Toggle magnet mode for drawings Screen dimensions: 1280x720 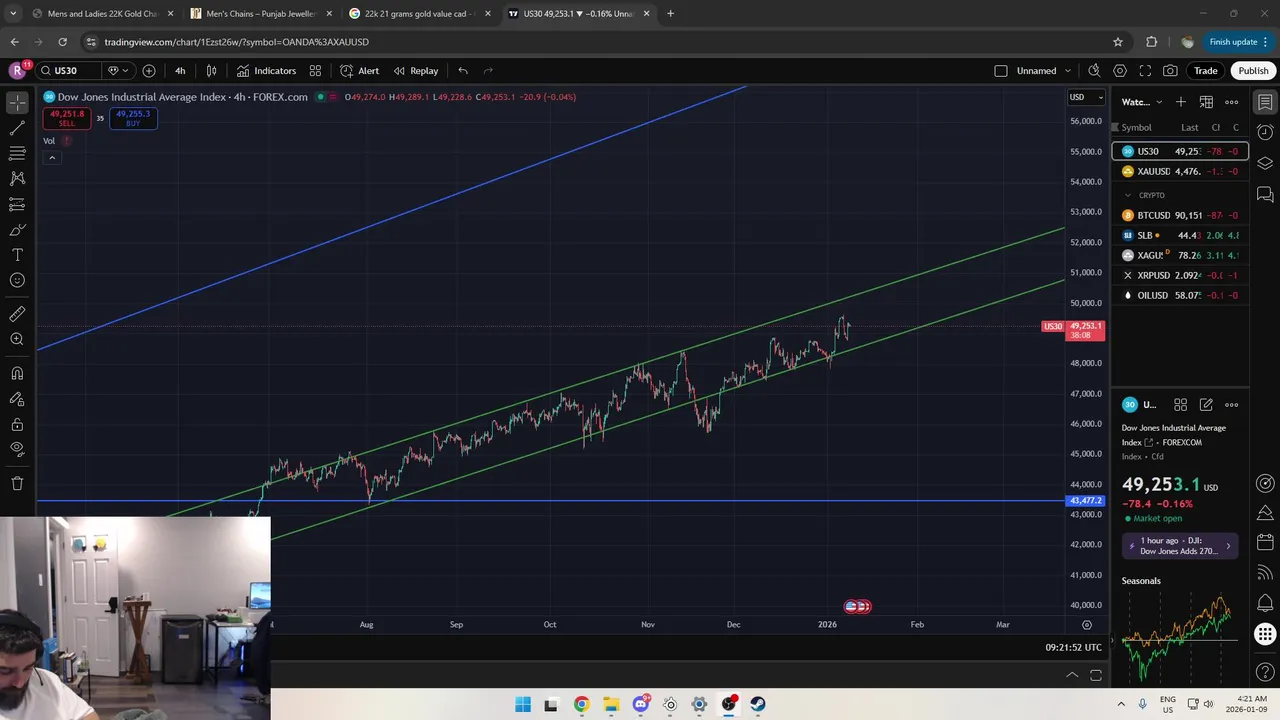[17, 373]
